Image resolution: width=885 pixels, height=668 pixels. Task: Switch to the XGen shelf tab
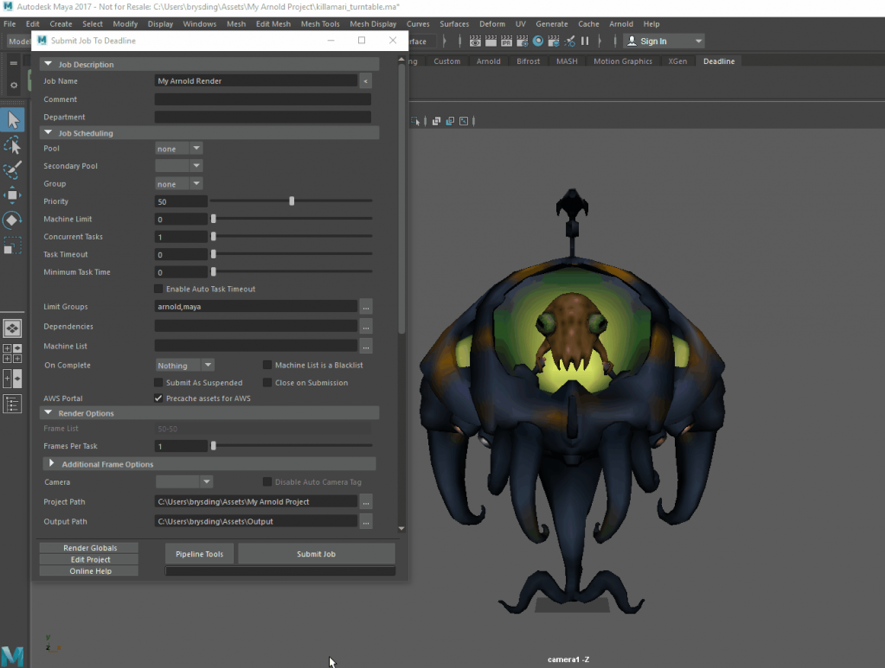677,61
